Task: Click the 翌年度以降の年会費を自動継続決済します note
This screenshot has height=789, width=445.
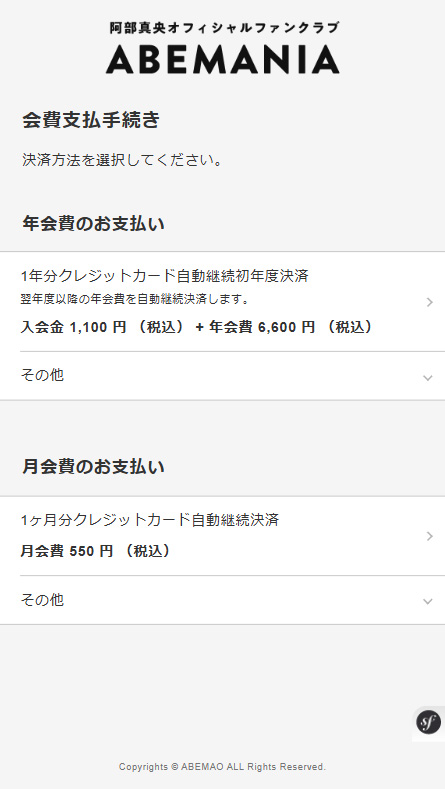Action: [x=135, y=299]
